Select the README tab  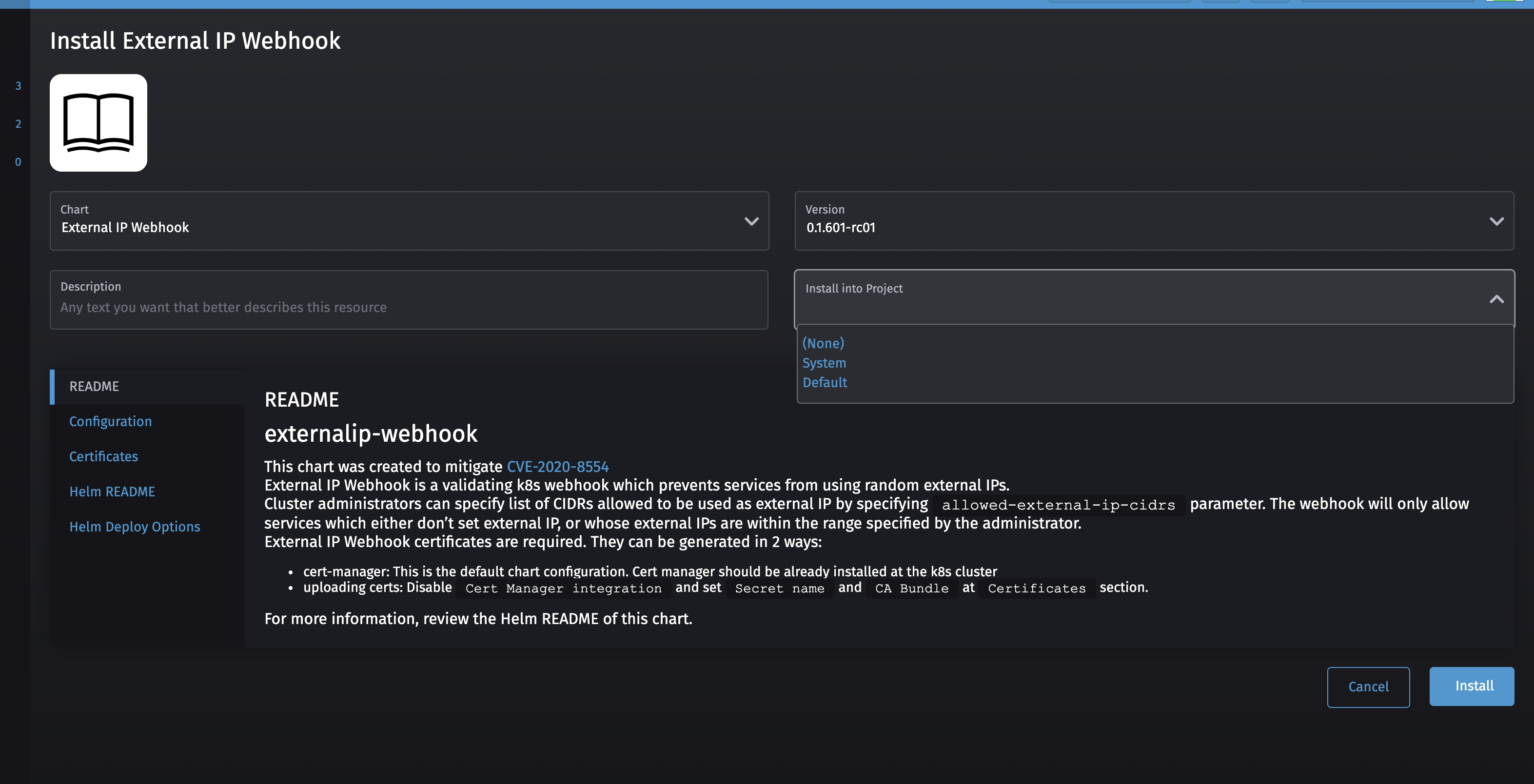point(94,386)
